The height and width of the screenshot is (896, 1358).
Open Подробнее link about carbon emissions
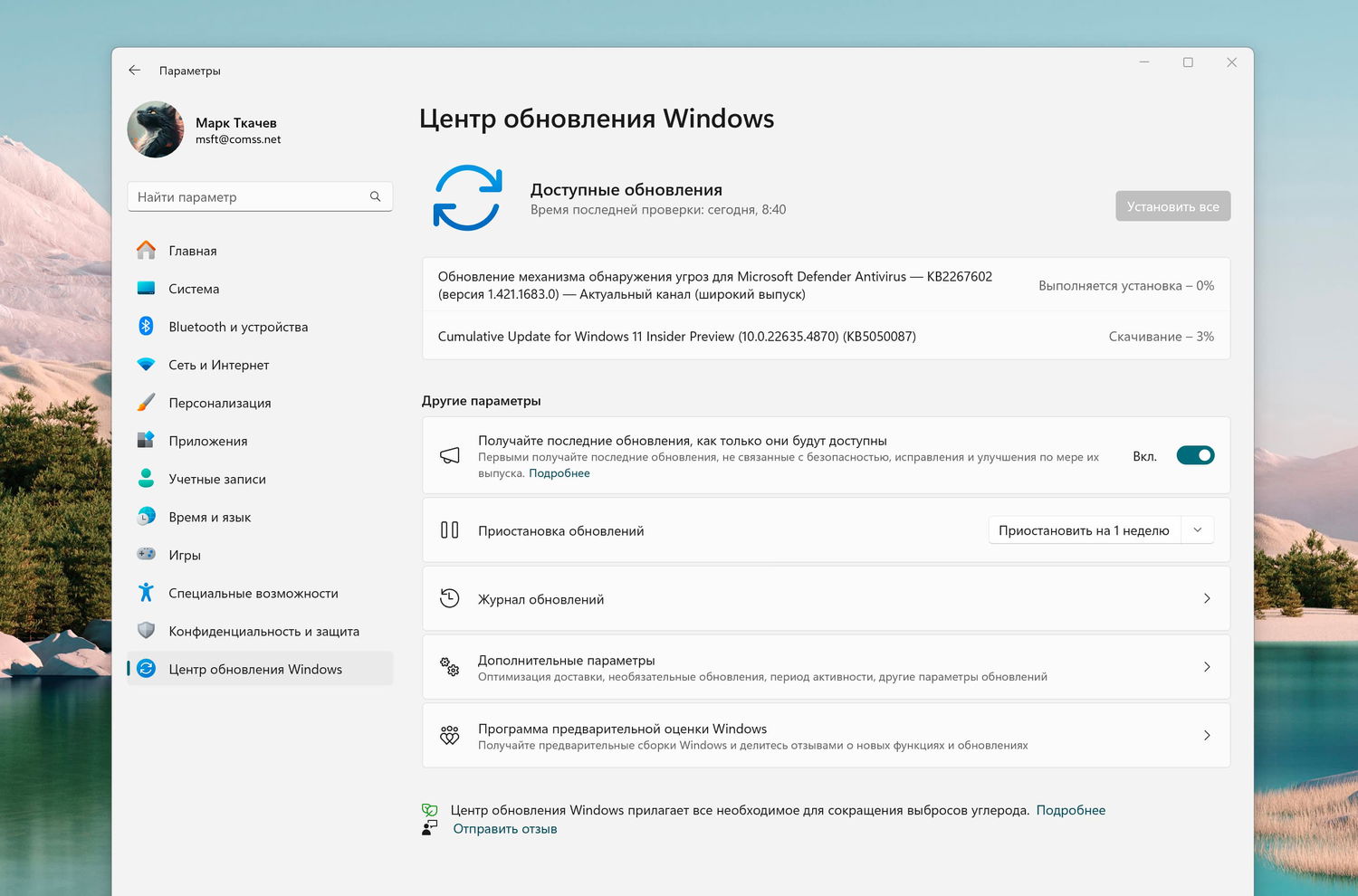click(x=1071, y=810)
